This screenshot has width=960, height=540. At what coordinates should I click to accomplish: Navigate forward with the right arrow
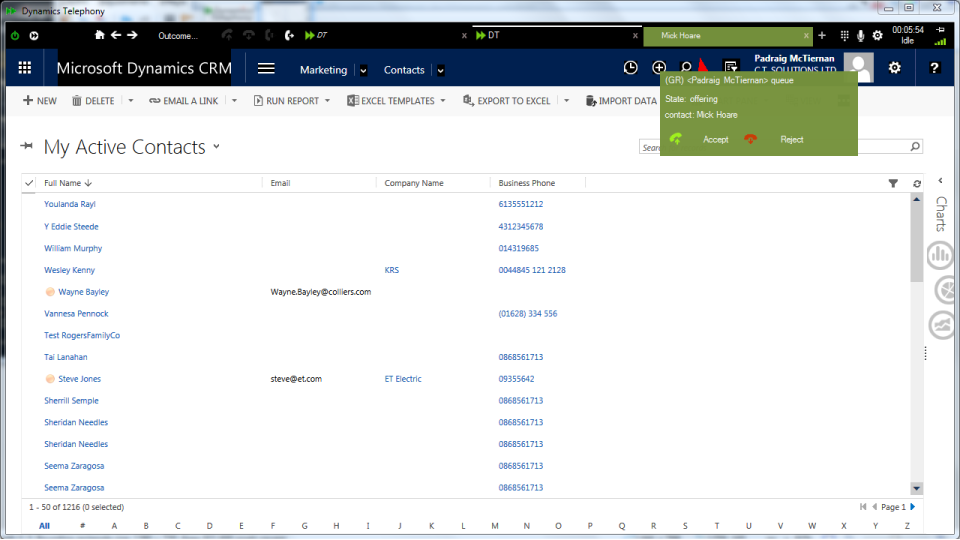pyautogui.click(x=132, y=35)
